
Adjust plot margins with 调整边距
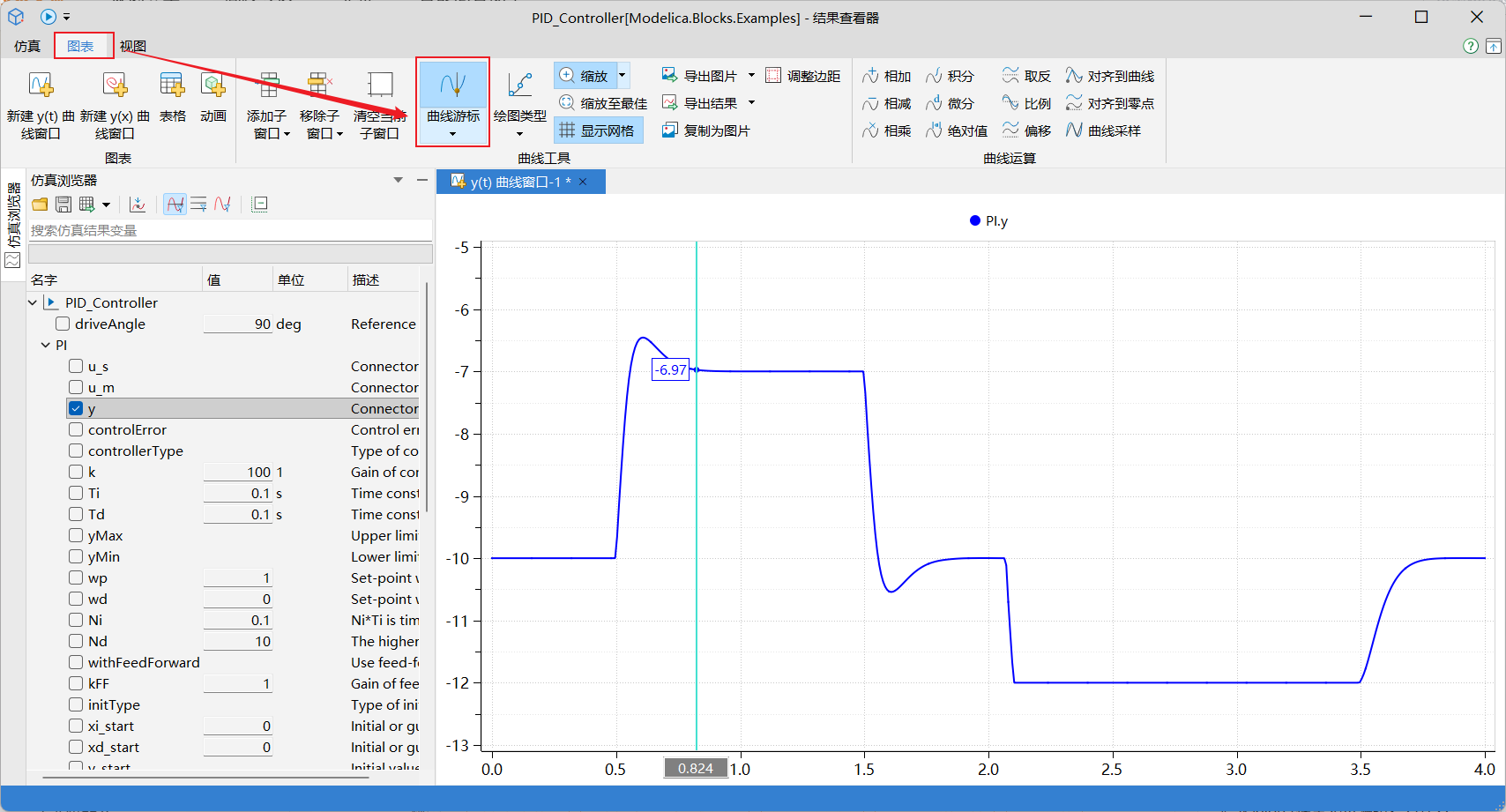pos(803,76)
